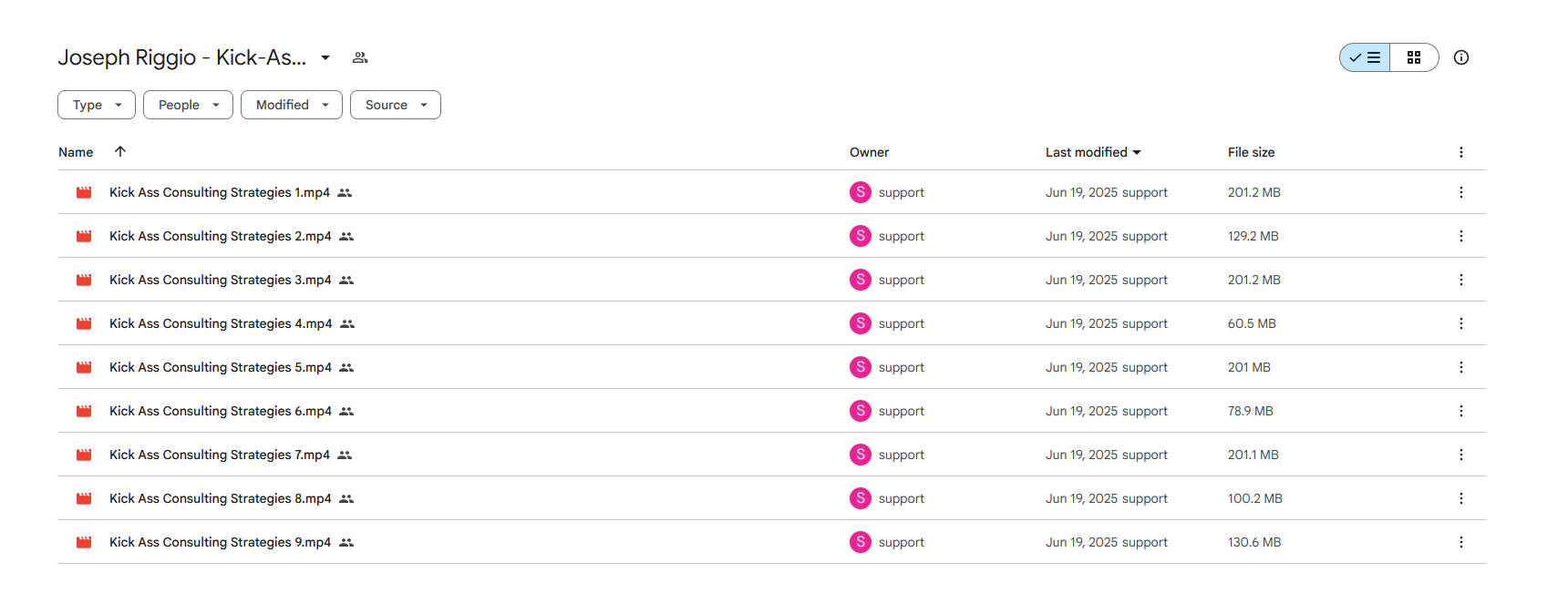Viewport: 1568px width, 614px height.
Task: Open more actions for Strategies 4.mp4 row
Action: point(1460,323)
